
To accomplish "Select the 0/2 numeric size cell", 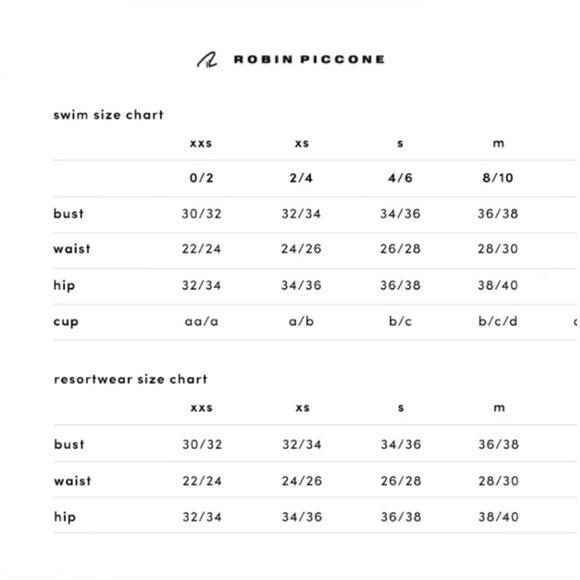I will 201,178.
